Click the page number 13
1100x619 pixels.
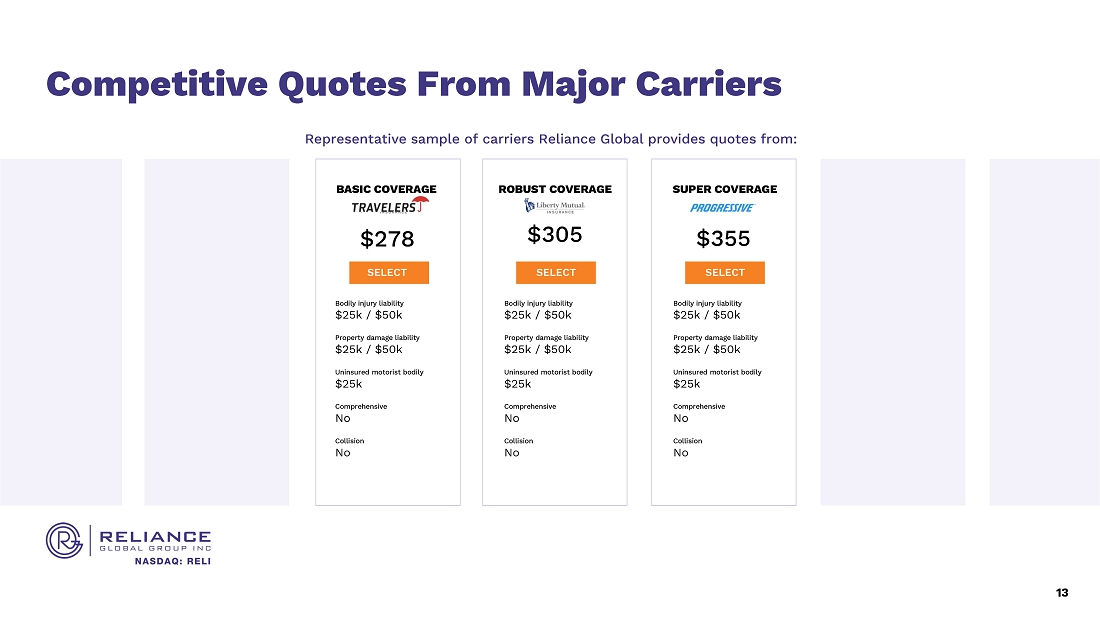coord(1061,593)
